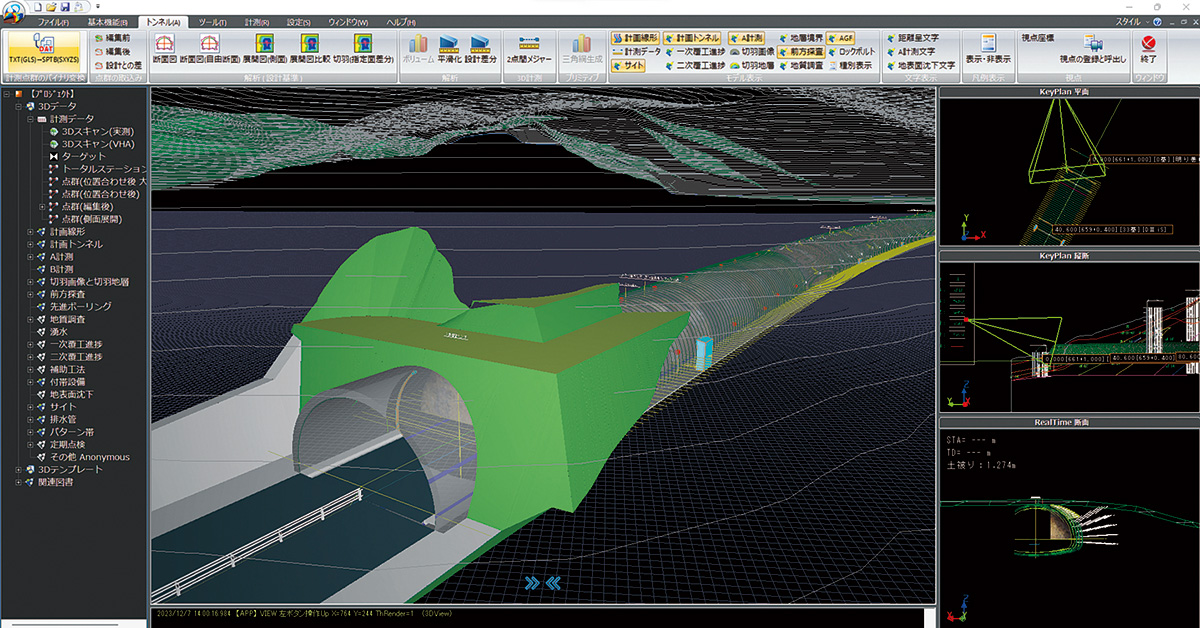
Task: Click the 設計差分 analysis icon
Action: [x=479, y=47]
